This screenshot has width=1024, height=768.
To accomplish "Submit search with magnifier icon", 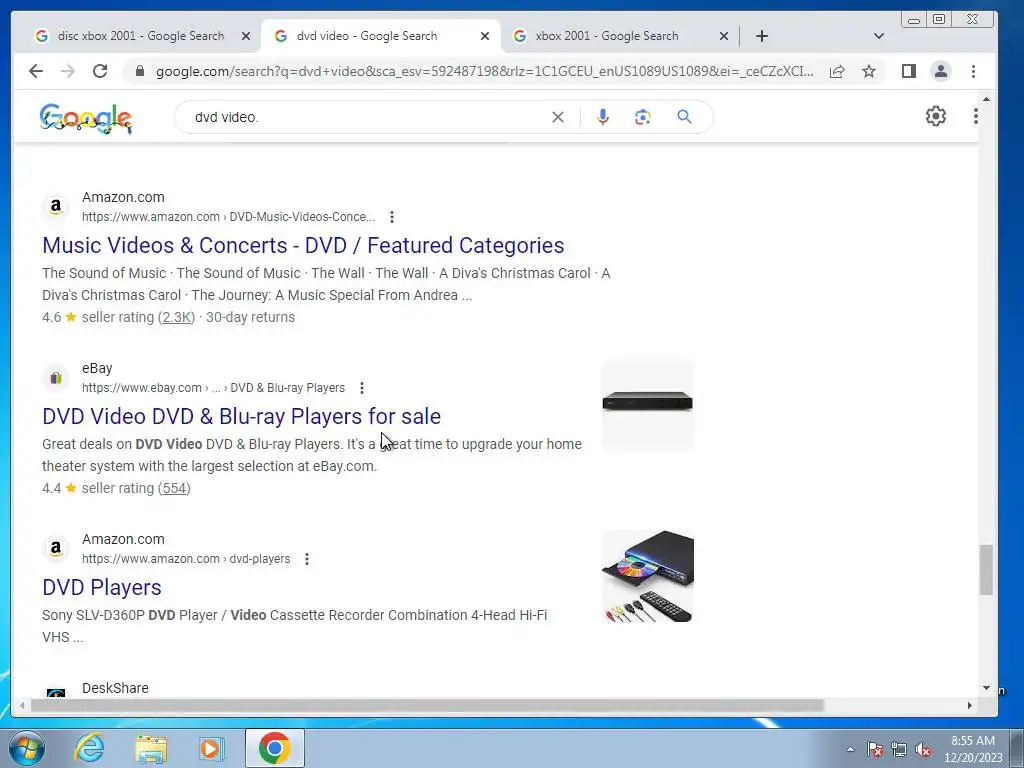I will pos(684,117).
